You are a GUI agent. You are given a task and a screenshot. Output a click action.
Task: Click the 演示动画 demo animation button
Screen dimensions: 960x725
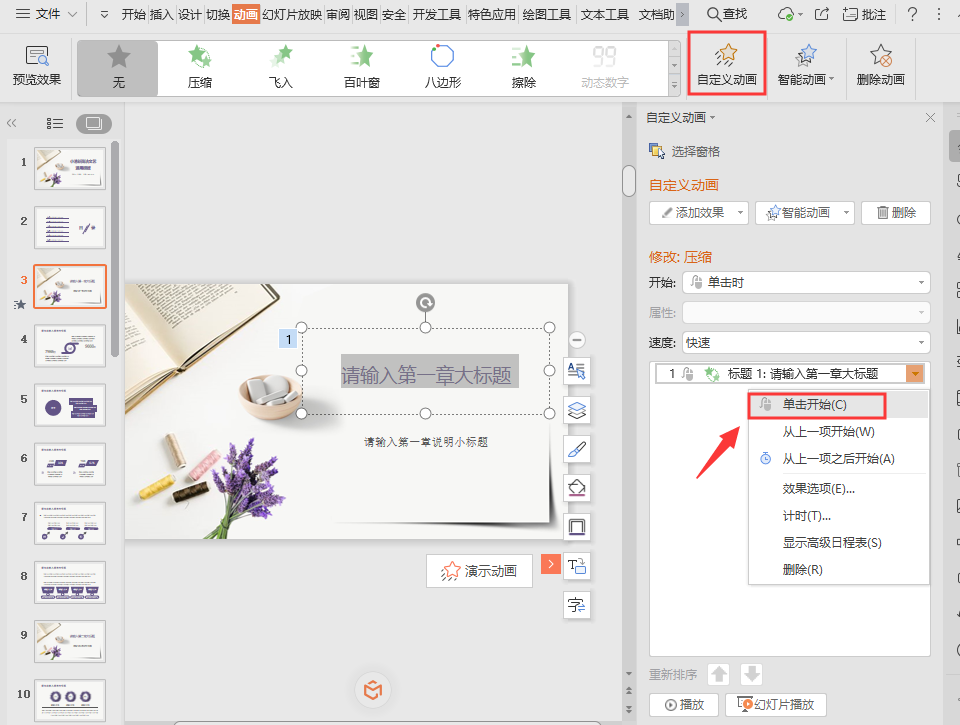click(x=479, y=571)
